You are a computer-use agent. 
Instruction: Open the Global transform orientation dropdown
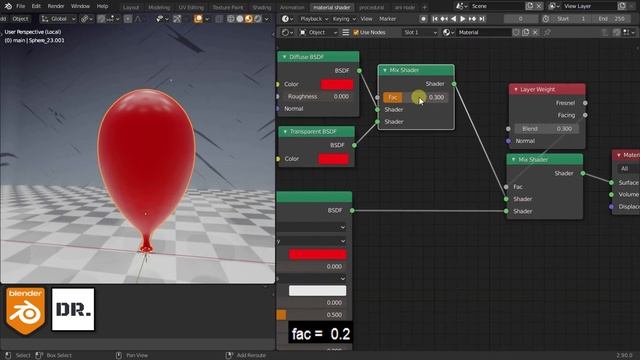click(x=59, y=19)
